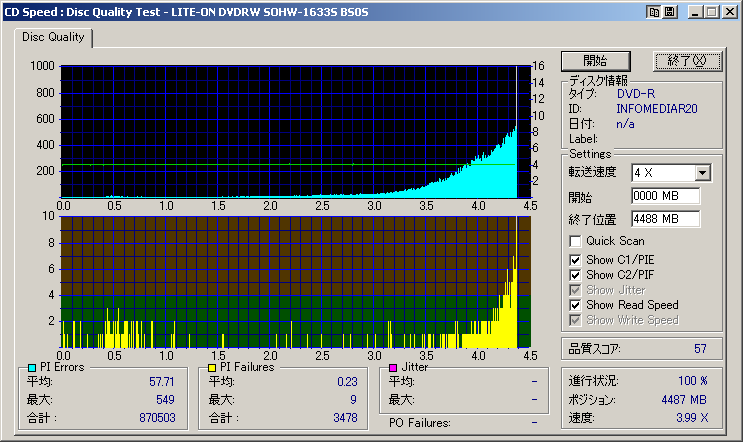
Task: Click the PI Errors maximum 549
Action: click(165, 400)
